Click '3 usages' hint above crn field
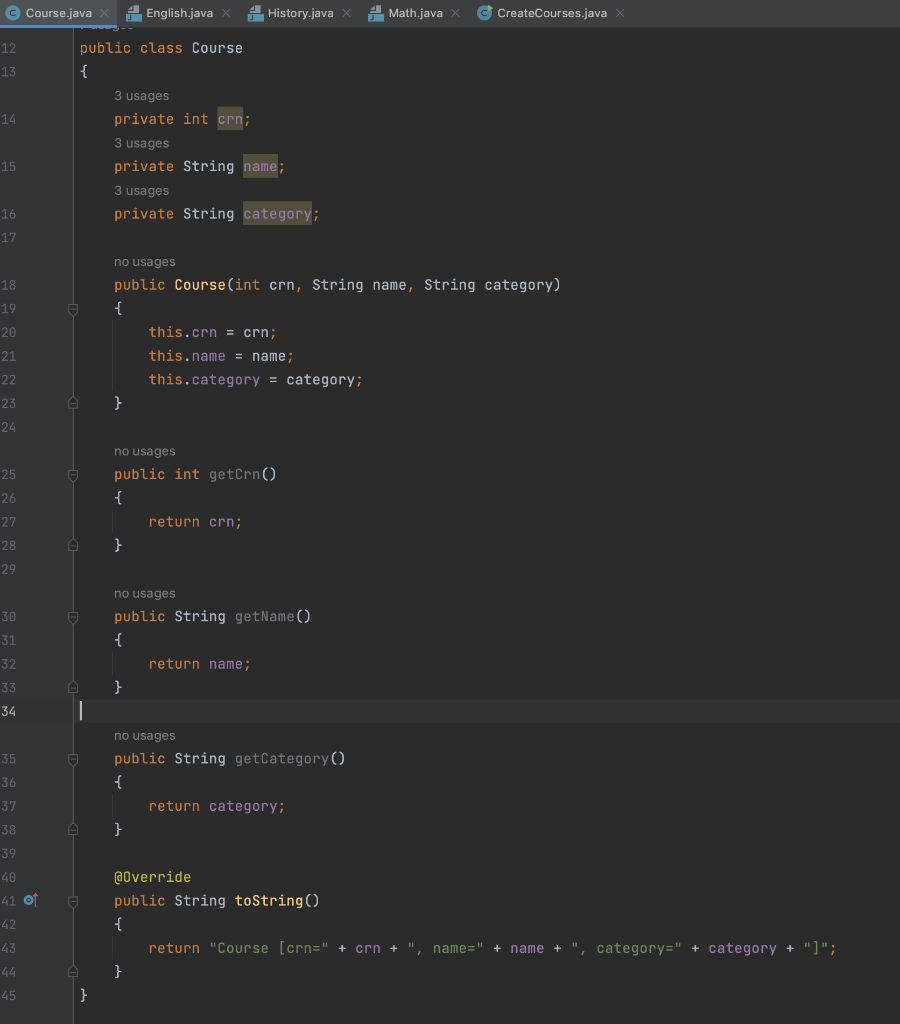The height and width of the screenshot is (1024, 900). coord(141,96)
